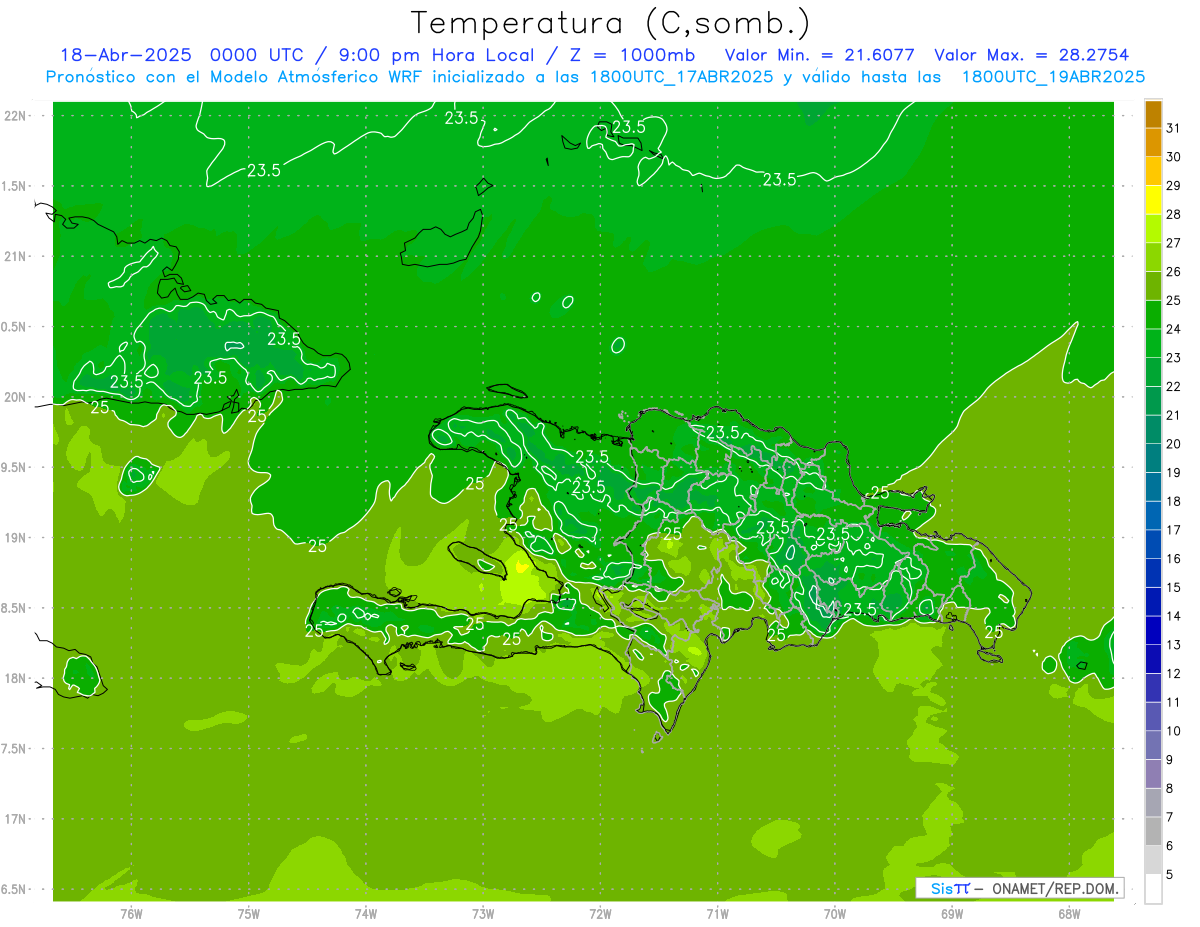
Task: Click the title "Temperatura (C,somb.)"
Action: [610, 23]
